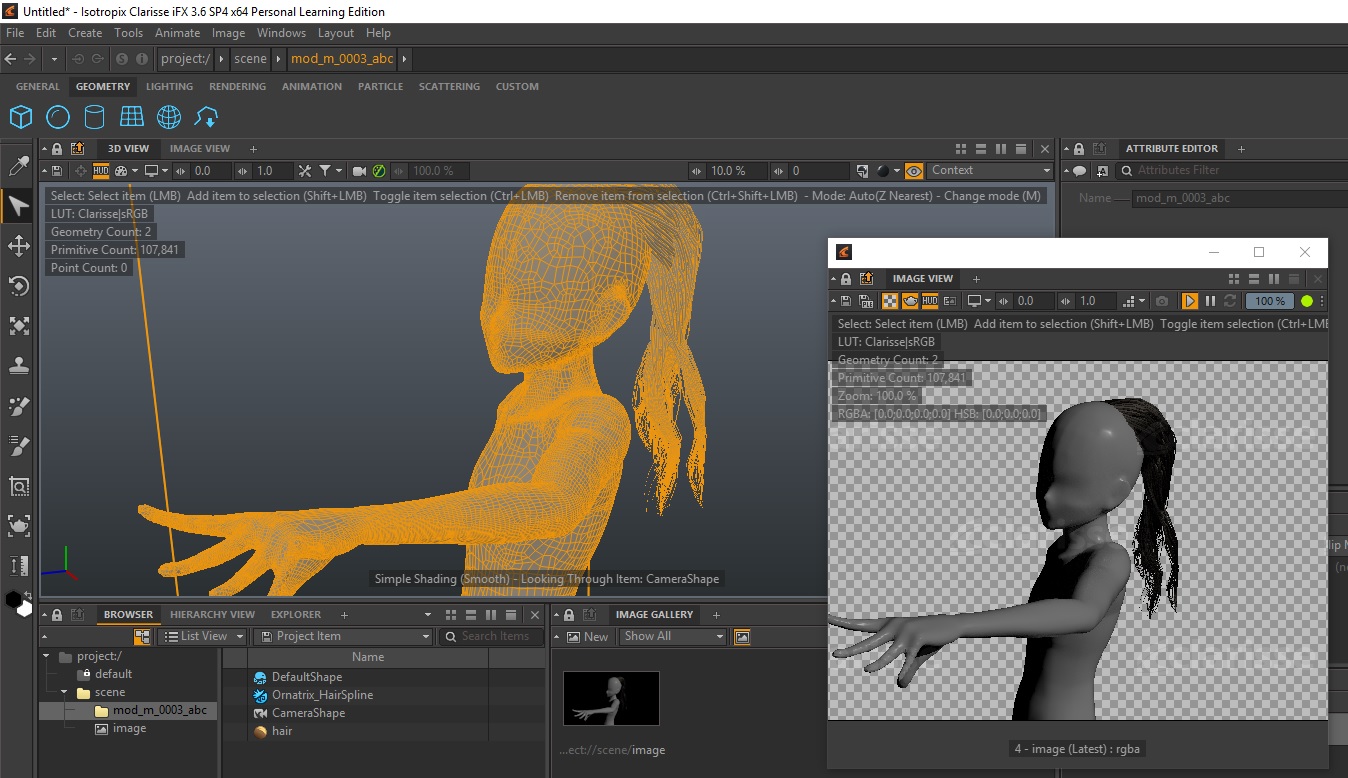Screen dimensions: 1348x778
Task: Select Ornatrix_HairSpline in the browser list
Action: coord(321,695)
